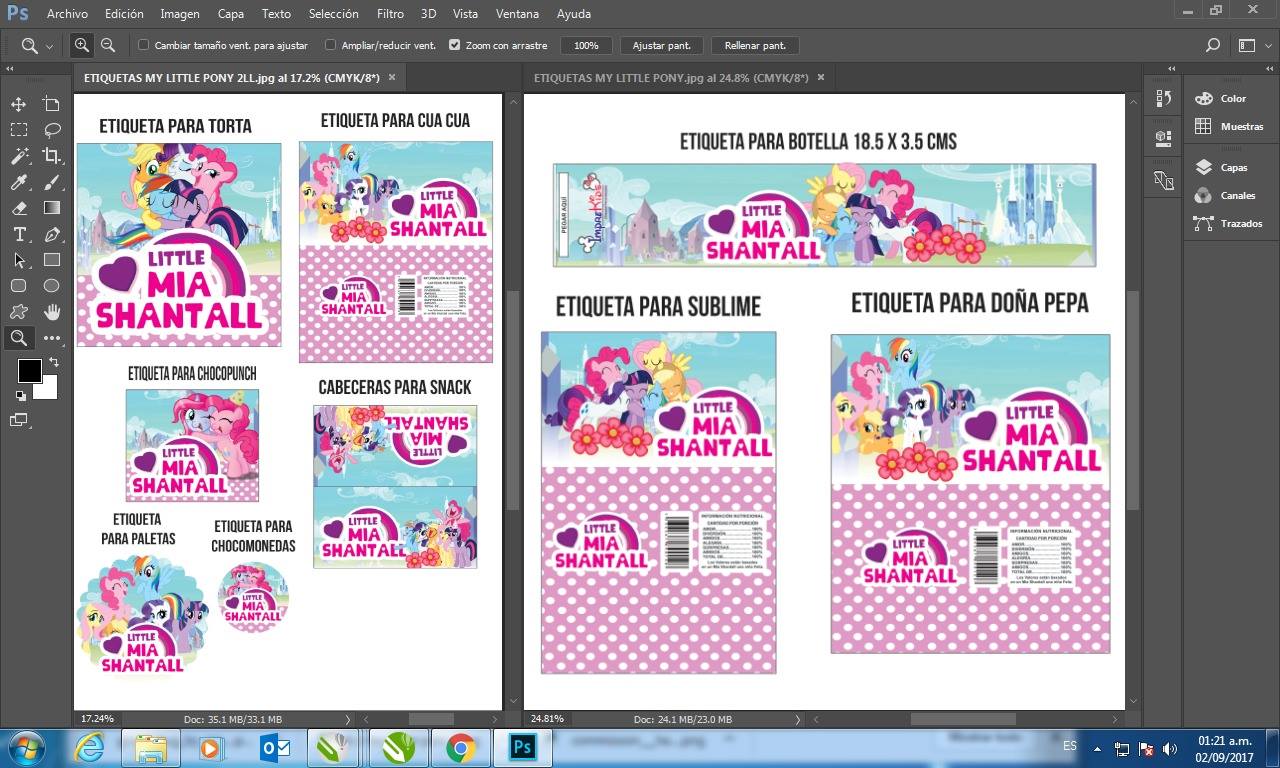
Task: Click the 24.81% zoom level field
Action: [548, 719]
